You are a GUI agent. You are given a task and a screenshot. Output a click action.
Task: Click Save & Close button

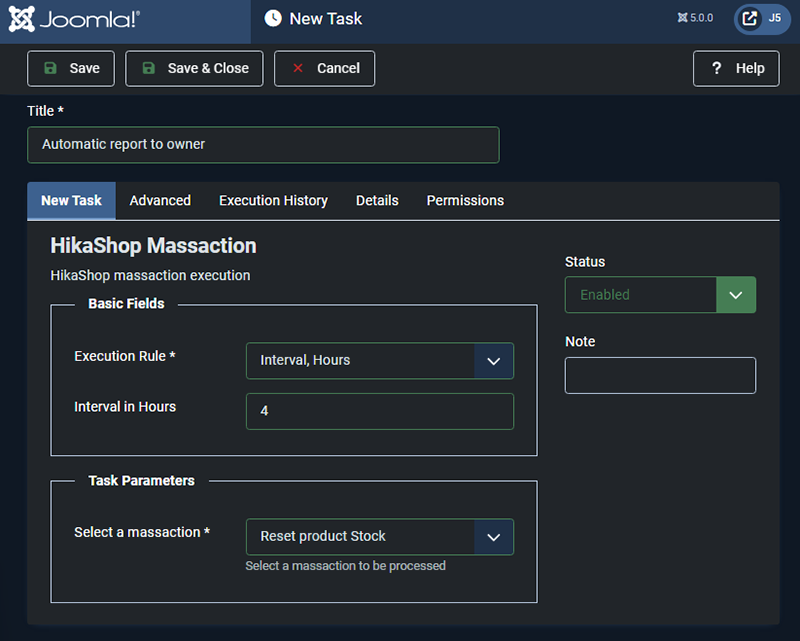[x=194, y=68]
